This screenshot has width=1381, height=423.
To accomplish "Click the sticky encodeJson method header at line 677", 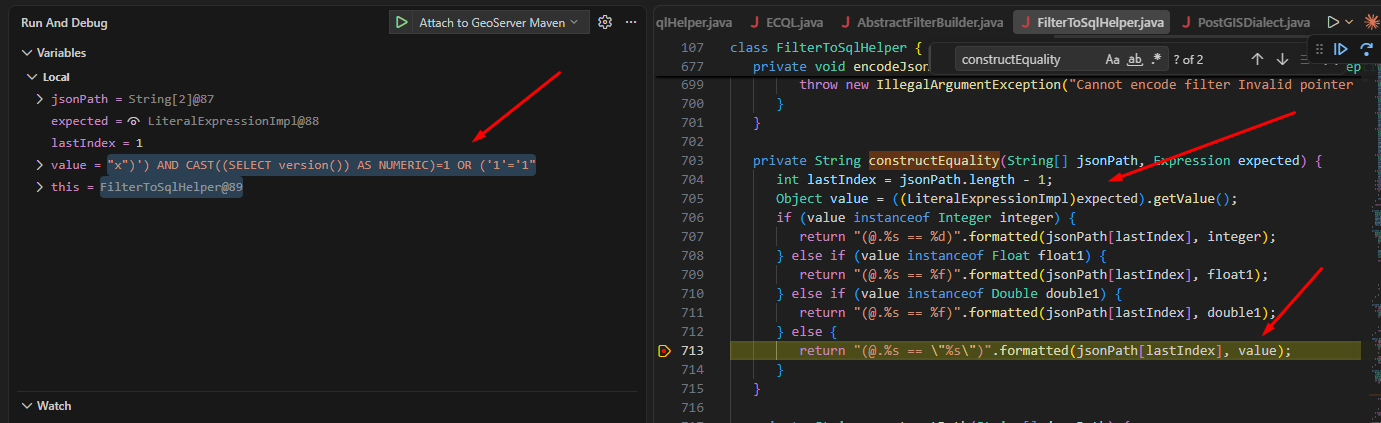I will [841, 67].
